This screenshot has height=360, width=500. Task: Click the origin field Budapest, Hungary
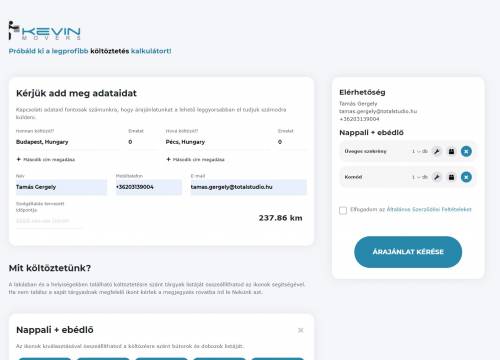(x=68, y=142)
